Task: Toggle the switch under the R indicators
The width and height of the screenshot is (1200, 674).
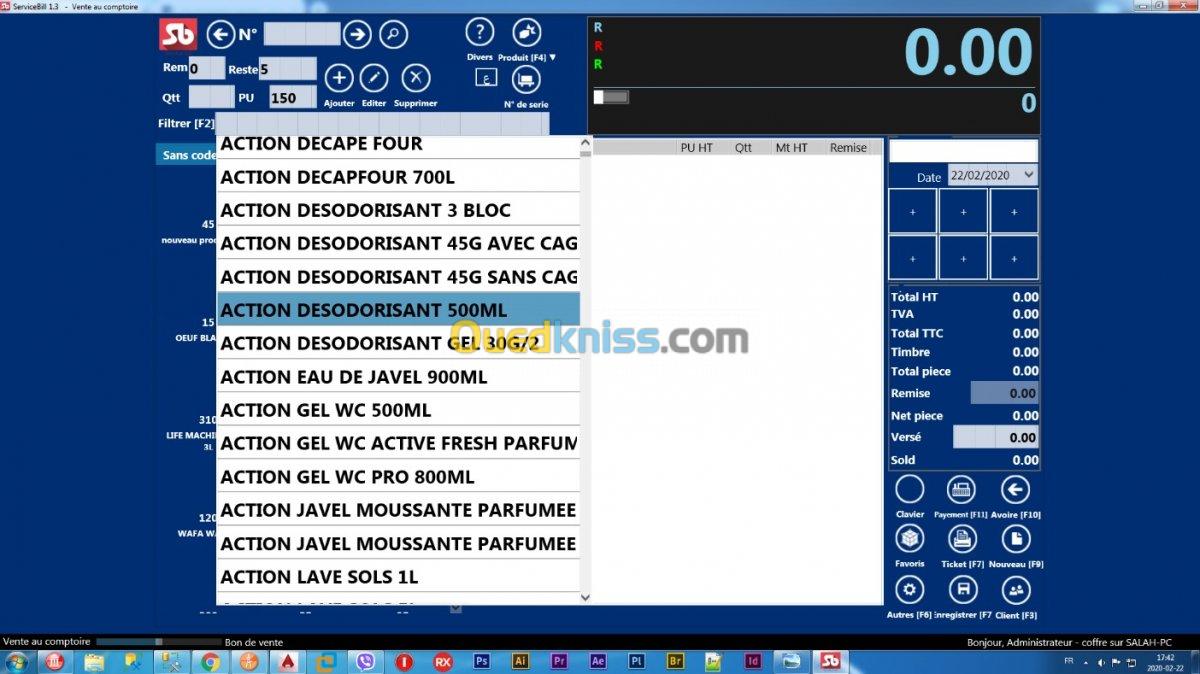Action: (611, 97)
